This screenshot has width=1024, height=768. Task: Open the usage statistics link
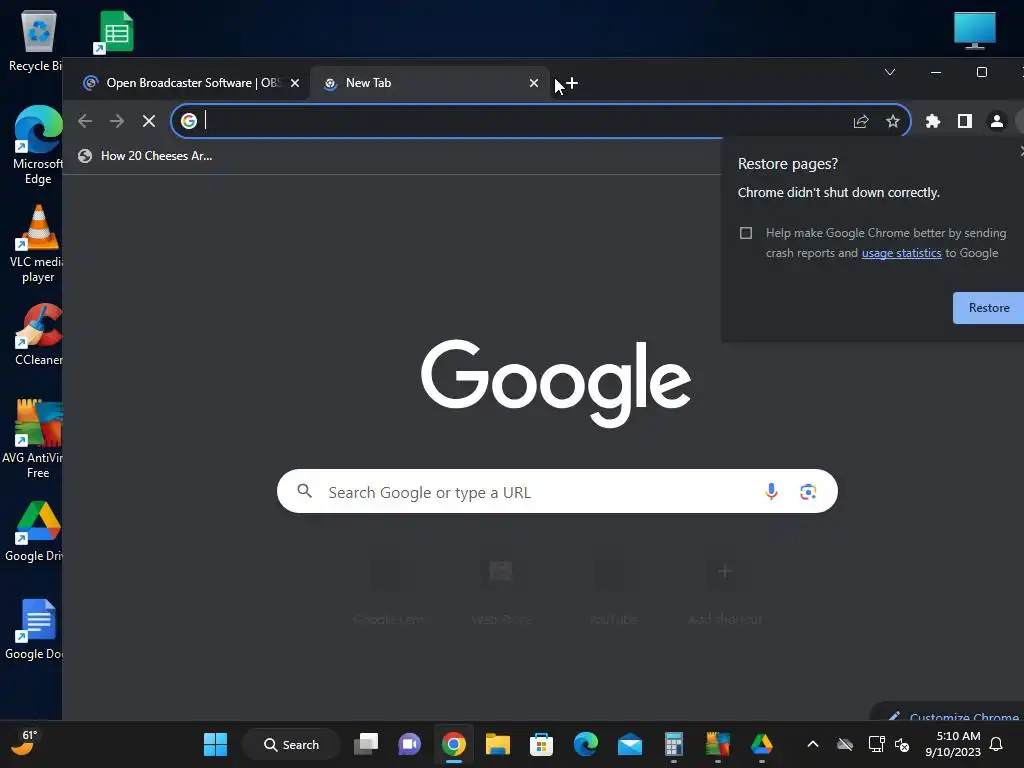tap(901, 253)
